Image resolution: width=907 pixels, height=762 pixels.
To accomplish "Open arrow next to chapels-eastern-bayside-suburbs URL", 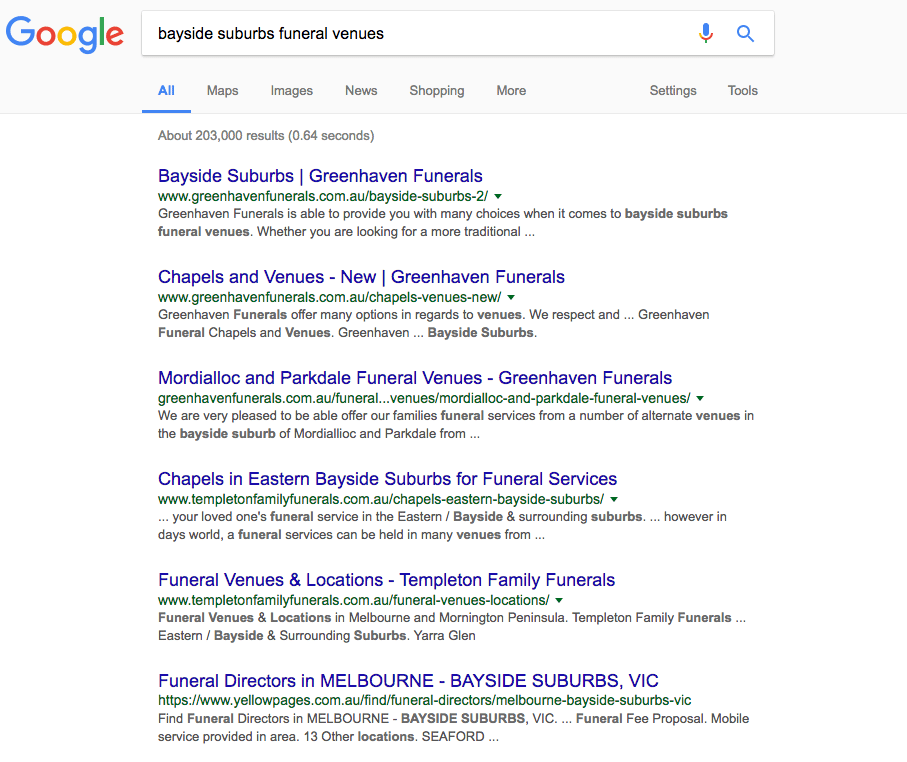I will 614,499.
